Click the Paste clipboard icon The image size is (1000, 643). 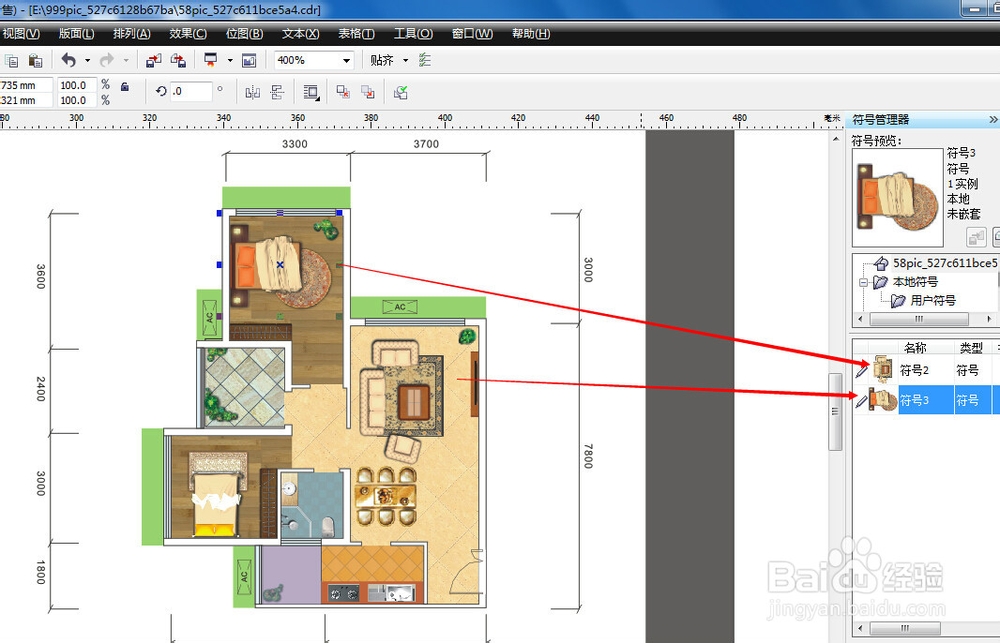[x=36, y=61]
